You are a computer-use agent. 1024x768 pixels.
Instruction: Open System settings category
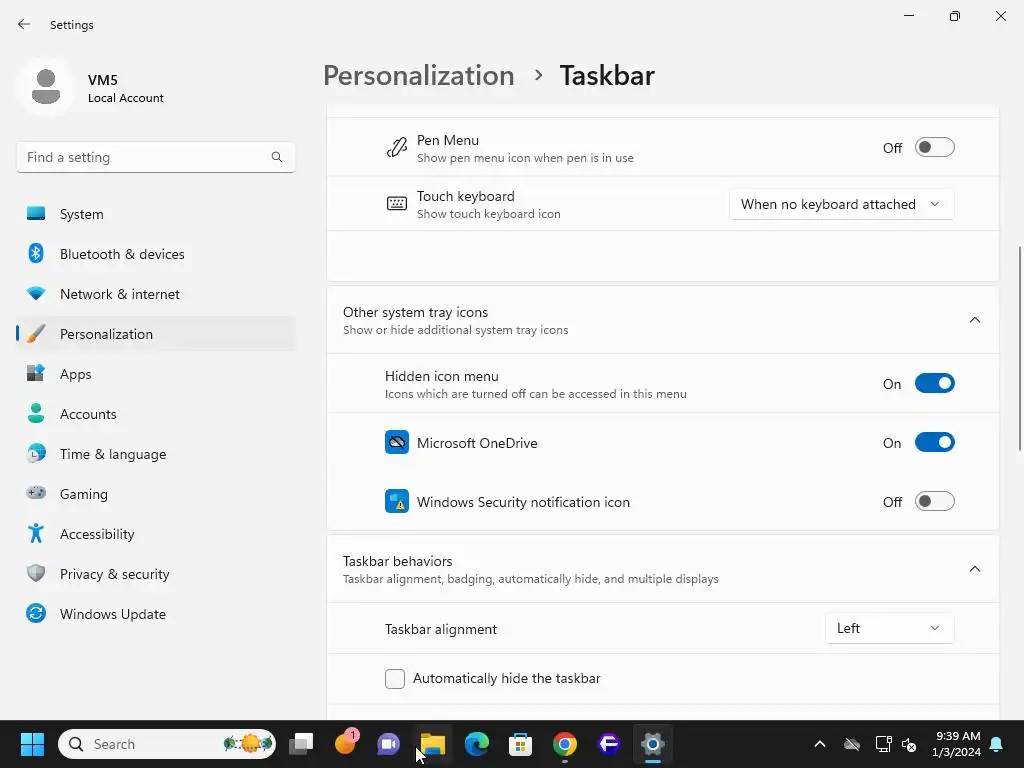pyautogui.click(x=156, y=214)
